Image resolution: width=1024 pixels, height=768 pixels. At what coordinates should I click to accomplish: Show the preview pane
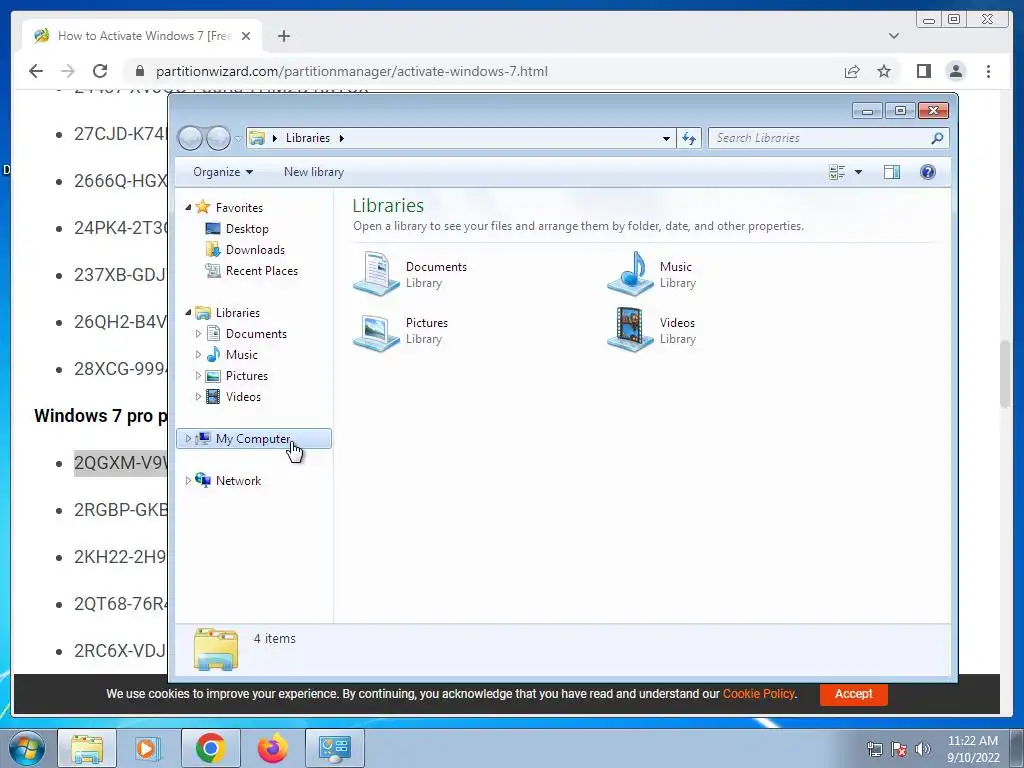click(x=891, y=172)
